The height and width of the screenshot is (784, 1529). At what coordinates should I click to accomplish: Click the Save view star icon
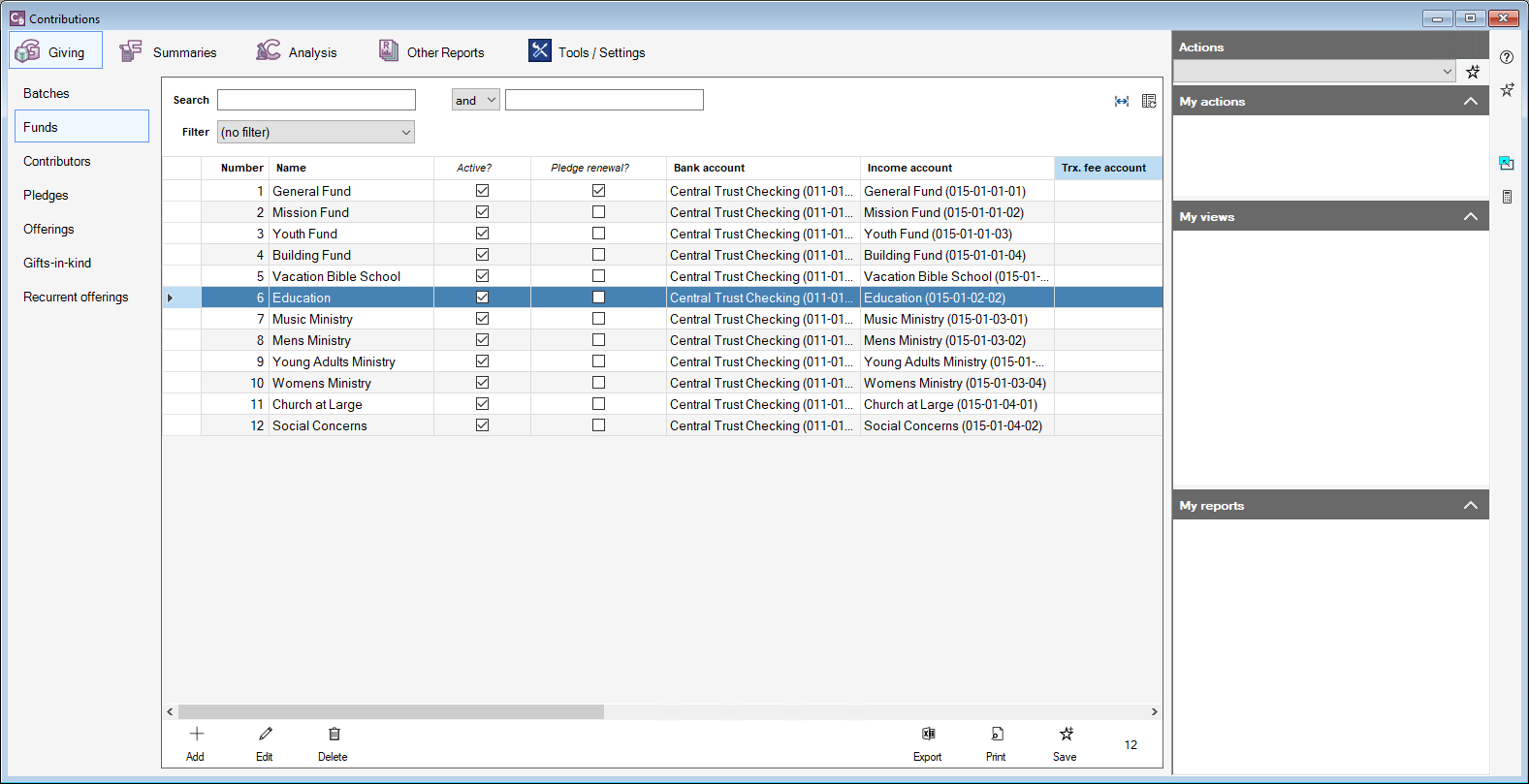coord(1066,735)
